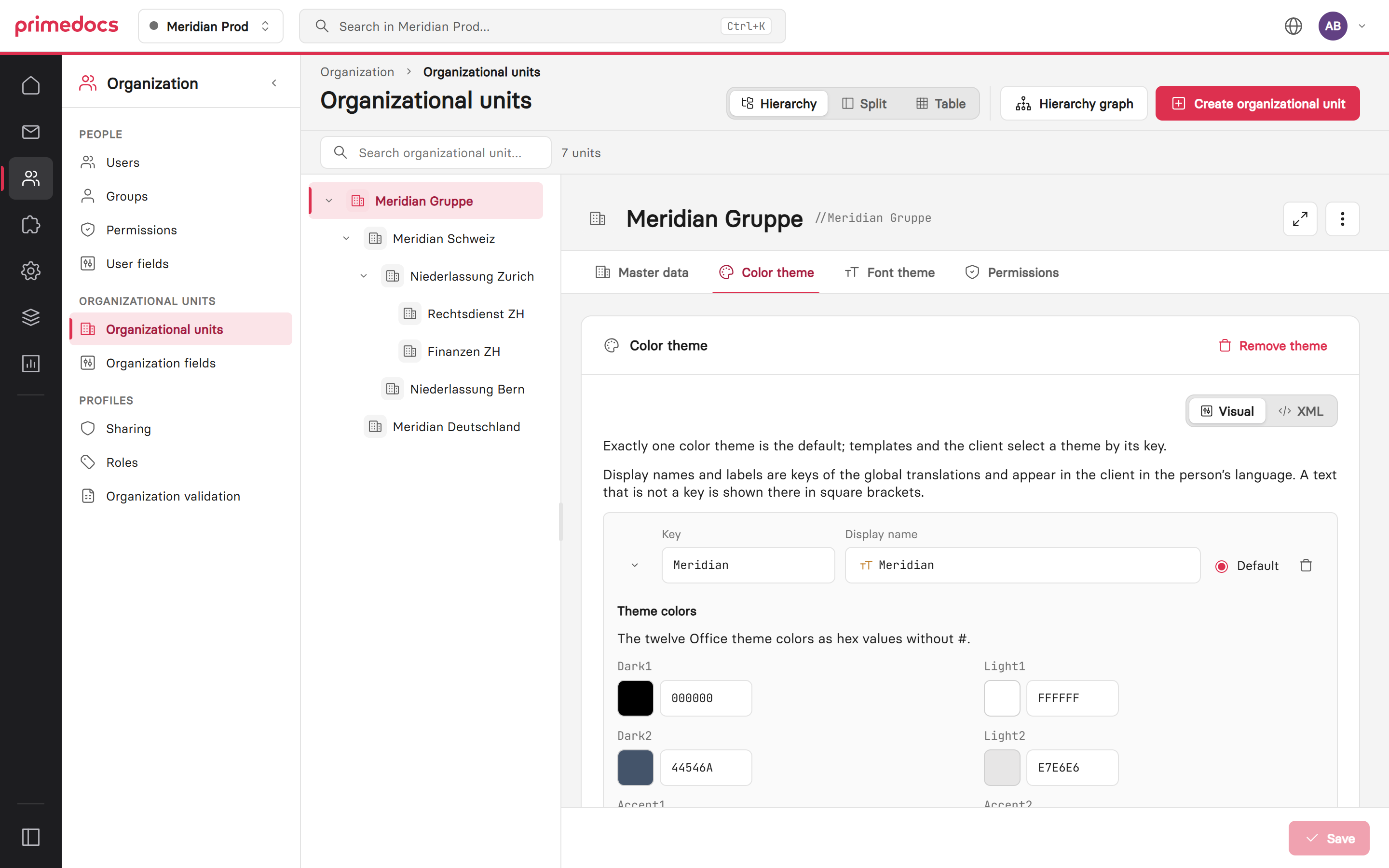
Task: Open the gear settings icon in rail
Action: coord(30,271)
